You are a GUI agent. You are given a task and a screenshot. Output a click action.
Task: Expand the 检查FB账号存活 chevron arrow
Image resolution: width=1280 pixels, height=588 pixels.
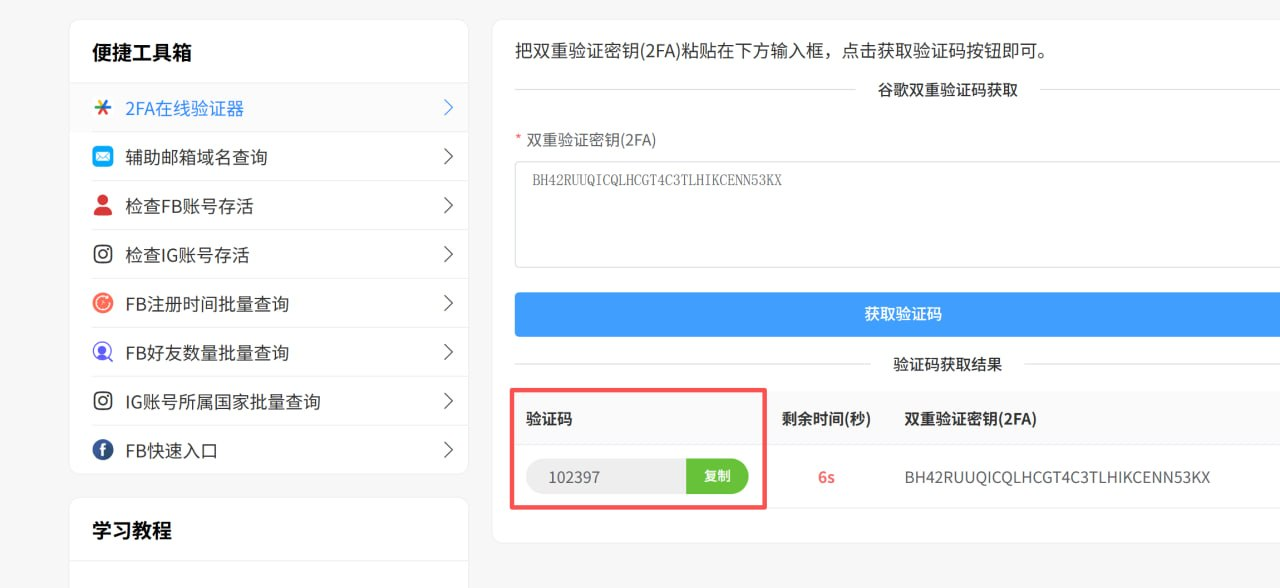tap(448, 206)
